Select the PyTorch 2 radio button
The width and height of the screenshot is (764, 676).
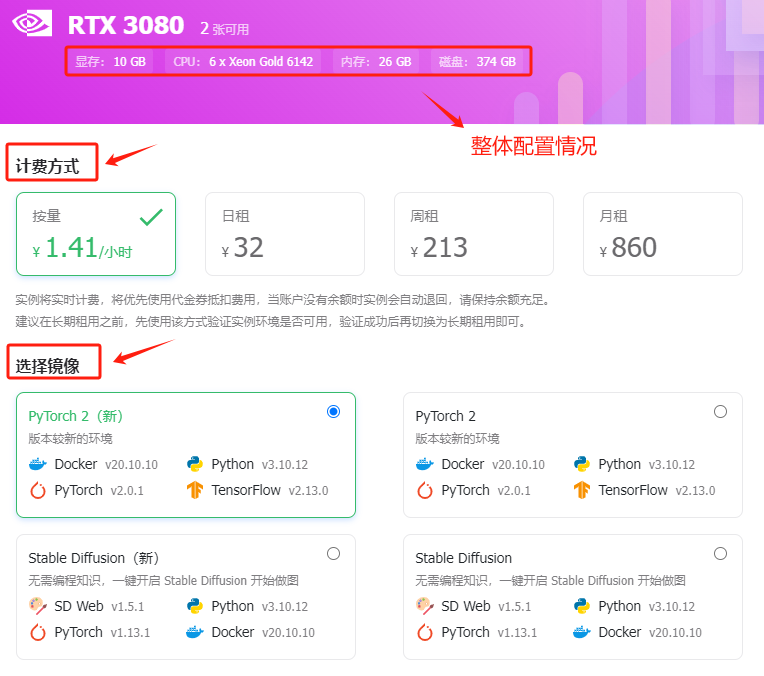click(720, 411)
